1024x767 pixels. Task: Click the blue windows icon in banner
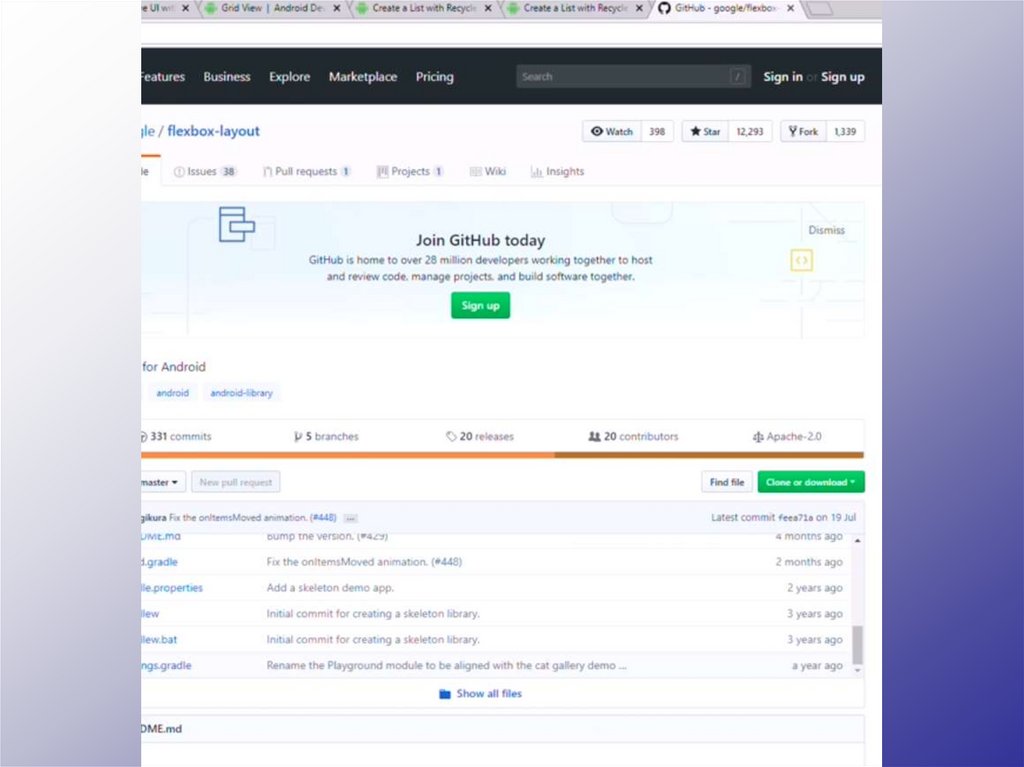[236, 224]
